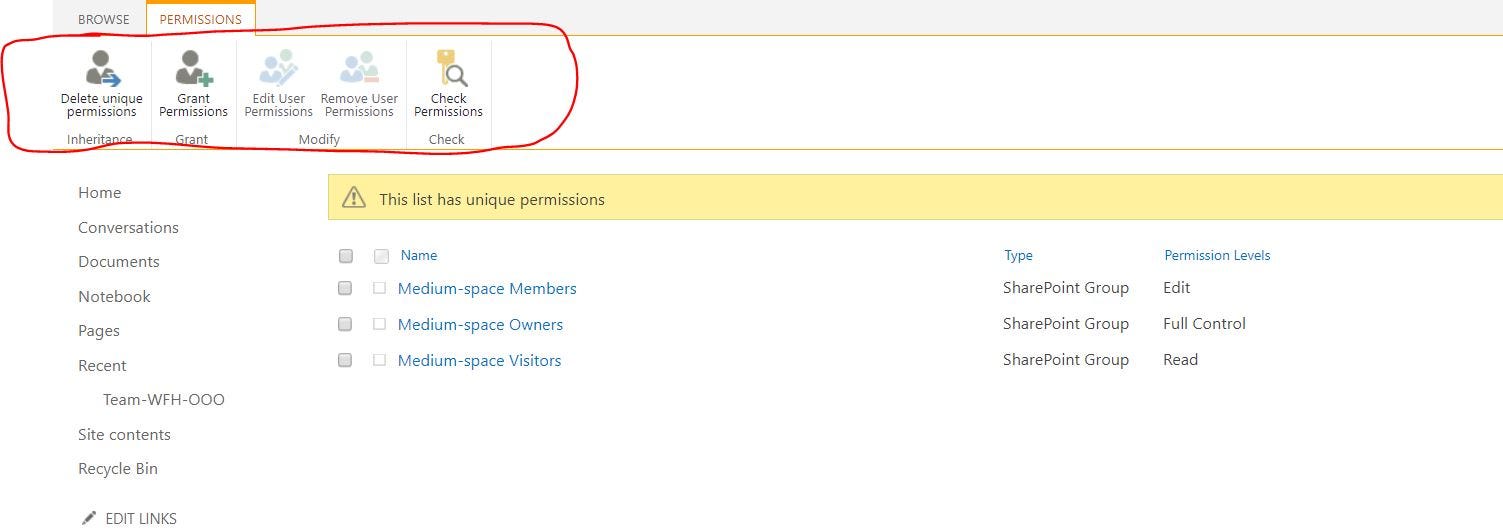Tick the checkbox for Medium-space Visitors
Viewport: 1503px width, 532px height.
coord(345,360)
